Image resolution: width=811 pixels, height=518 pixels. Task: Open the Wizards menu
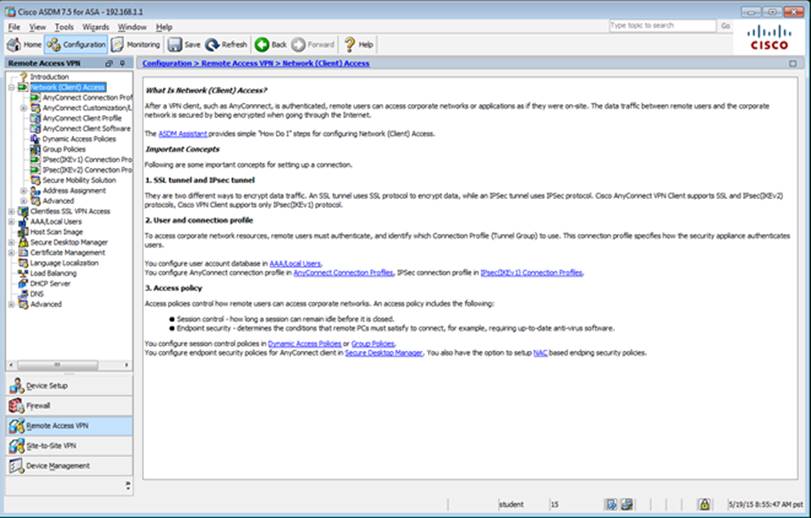click(95, 26)
